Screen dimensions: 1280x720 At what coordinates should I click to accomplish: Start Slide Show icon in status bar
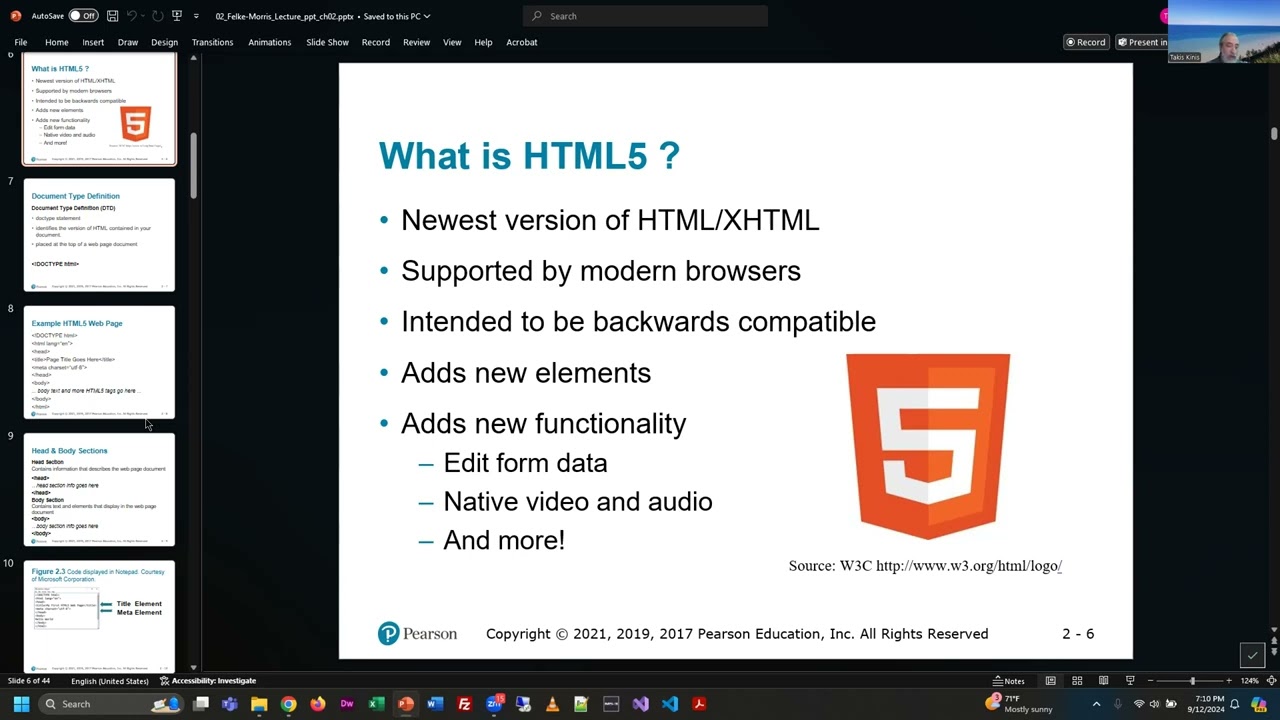point(1130,681)
